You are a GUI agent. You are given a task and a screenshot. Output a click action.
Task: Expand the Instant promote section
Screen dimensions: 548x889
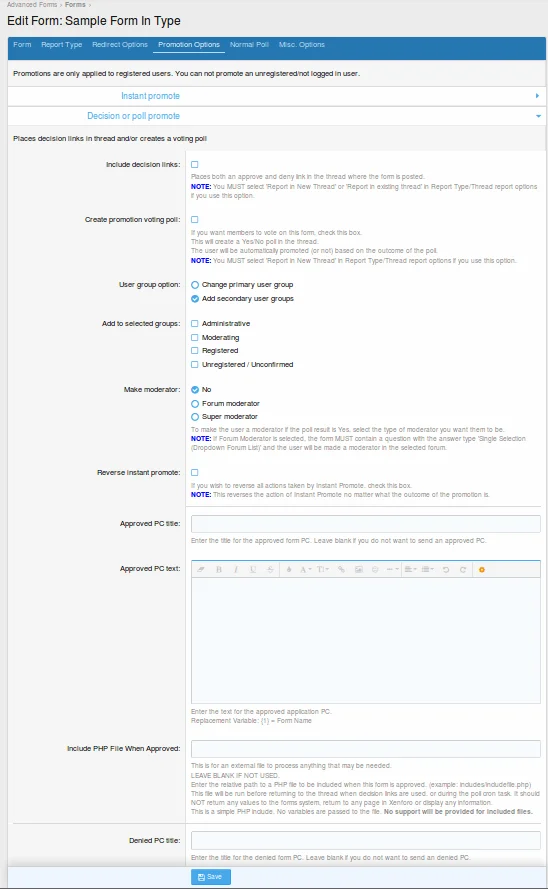pyautogui.click(x=277, y=96)
